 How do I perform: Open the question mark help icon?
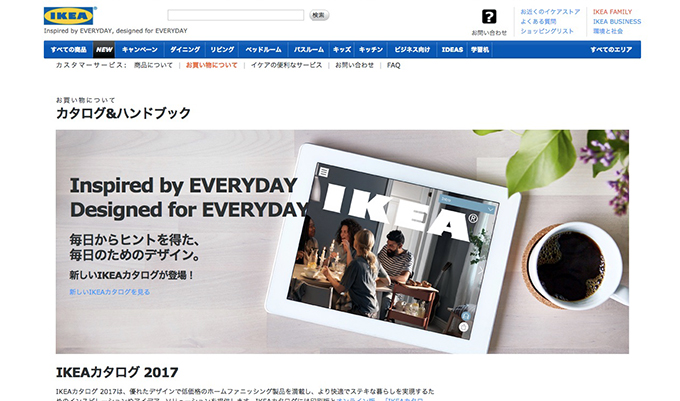pos(489,17)
